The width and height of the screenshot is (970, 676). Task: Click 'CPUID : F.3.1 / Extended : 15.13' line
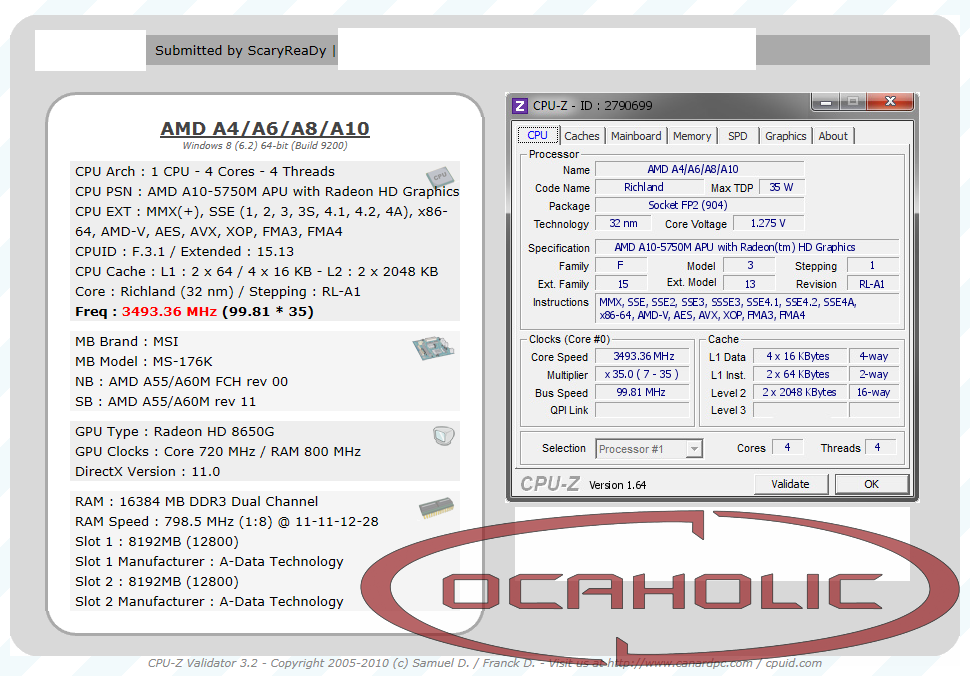[x=184, y=252]
